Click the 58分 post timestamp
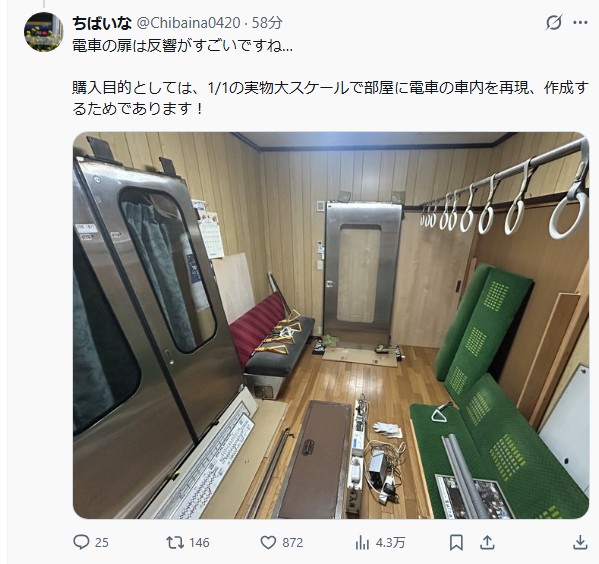This screenshot has height=564, width=599. click(267, 23)
